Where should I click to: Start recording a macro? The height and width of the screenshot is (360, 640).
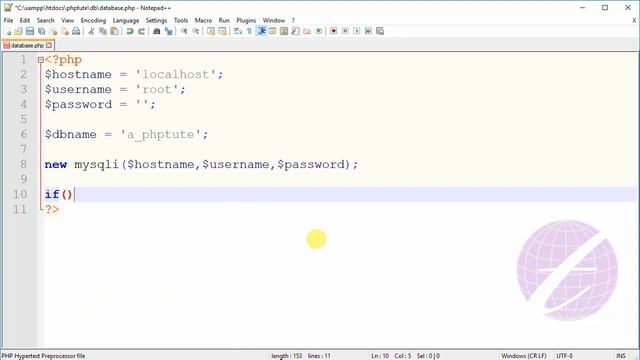click(x=333, y=31)
